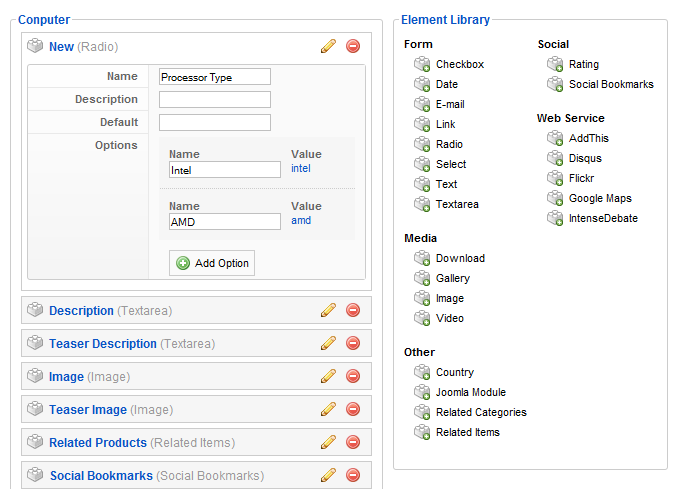Click the Processor Type name field

point(215,77)
